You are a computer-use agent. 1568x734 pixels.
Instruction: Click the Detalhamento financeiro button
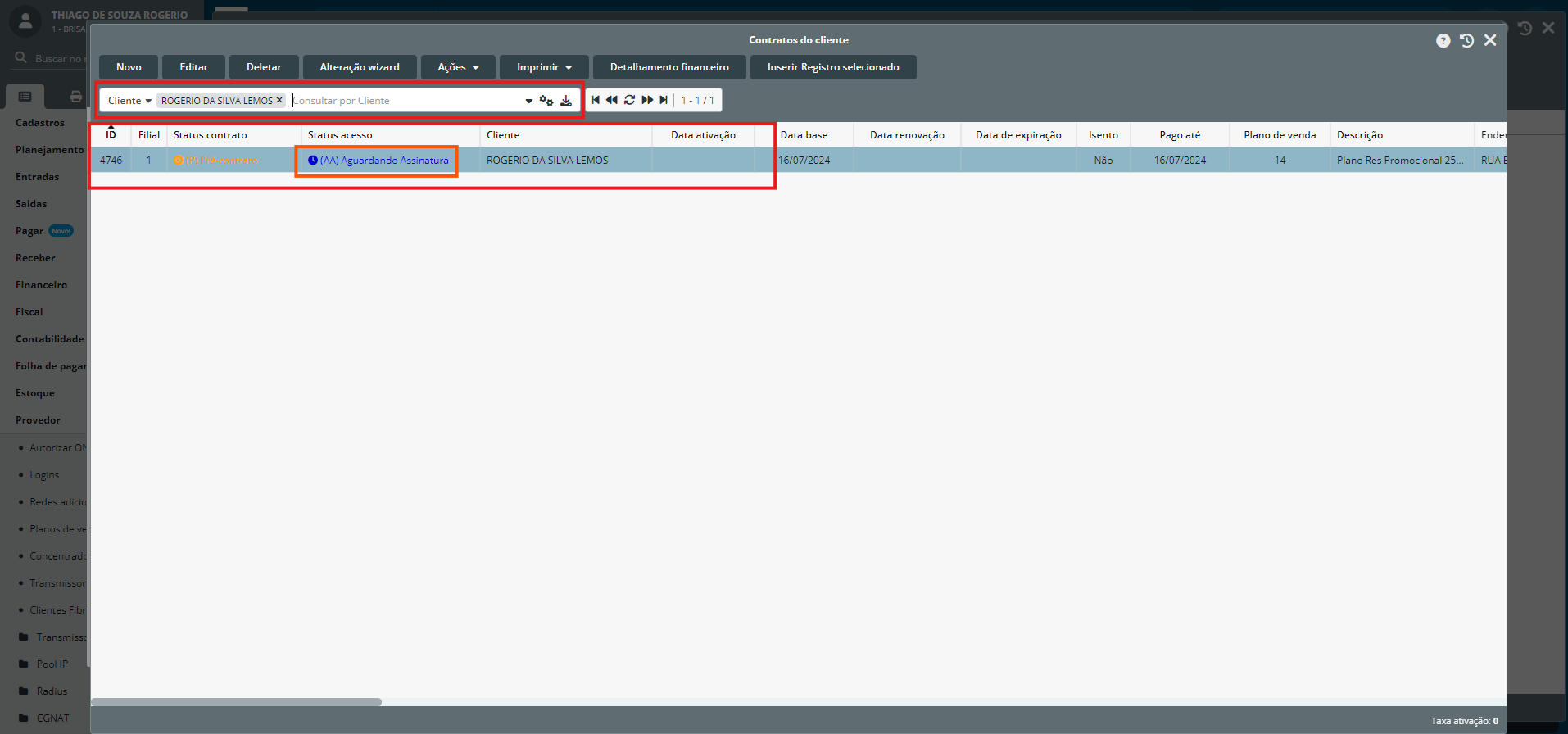[669, 67]
